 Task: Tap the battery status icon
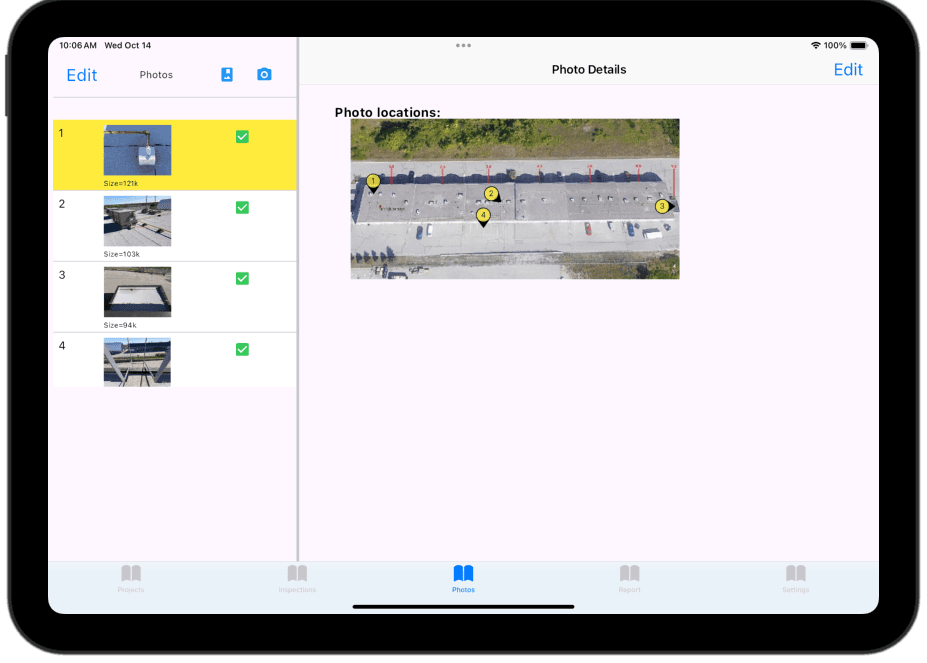tap(859, 46)
